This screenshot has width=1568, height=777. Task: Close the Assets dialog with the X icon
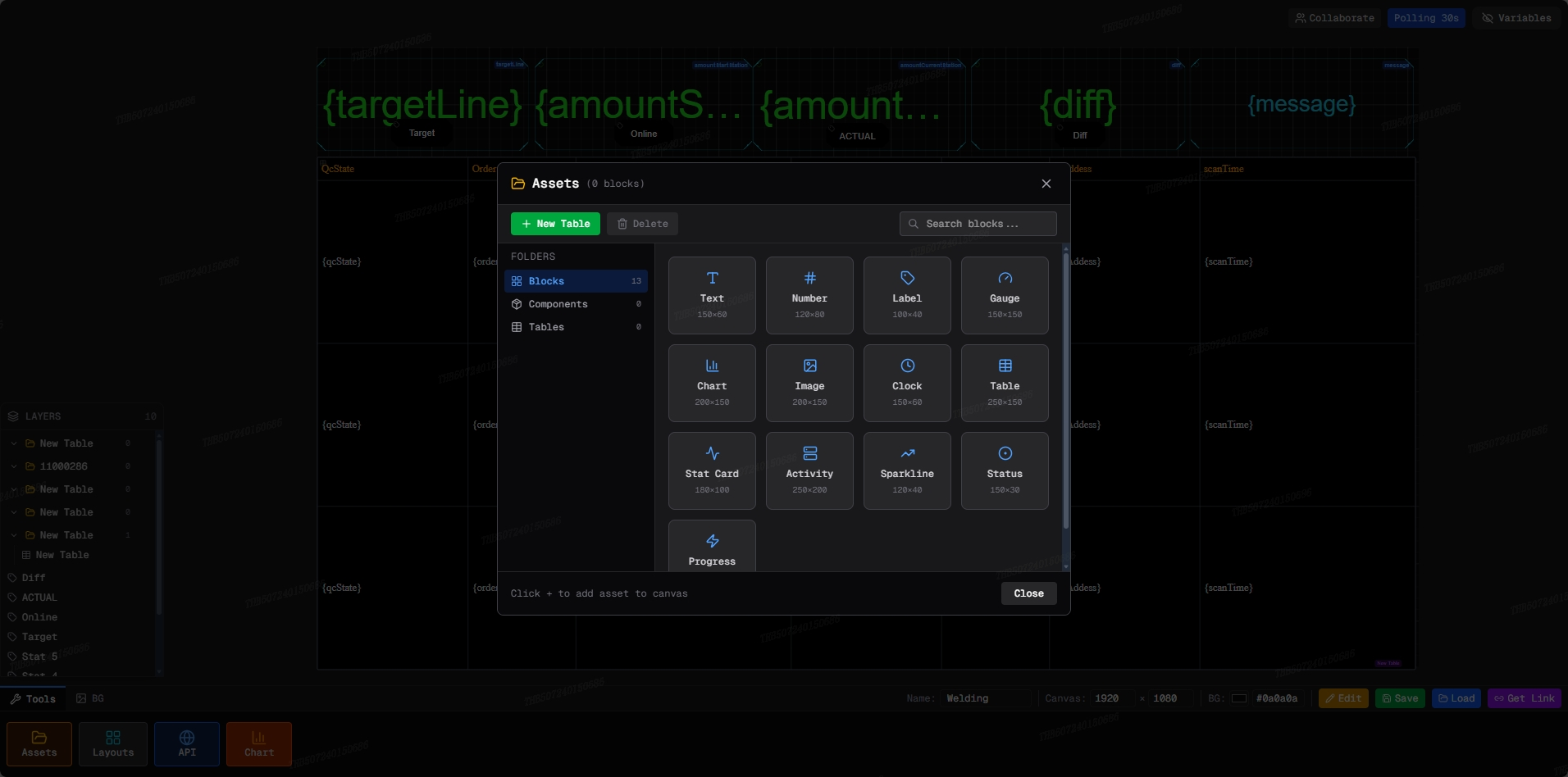1046,184
